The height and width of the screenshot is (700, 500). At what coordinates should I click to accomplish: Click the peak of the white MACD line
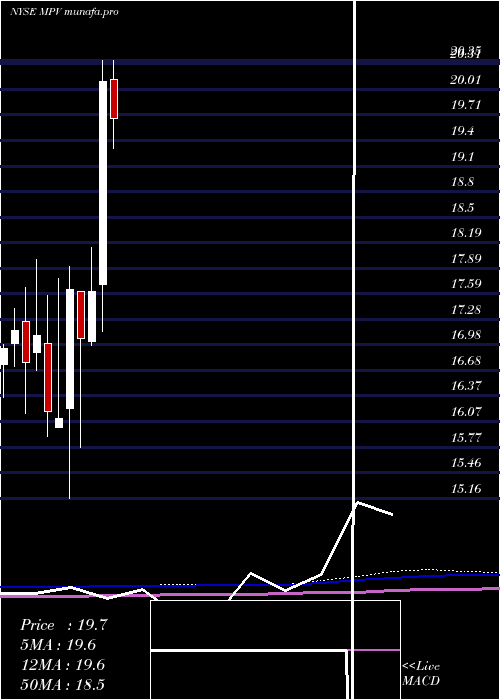pos(358,503)
